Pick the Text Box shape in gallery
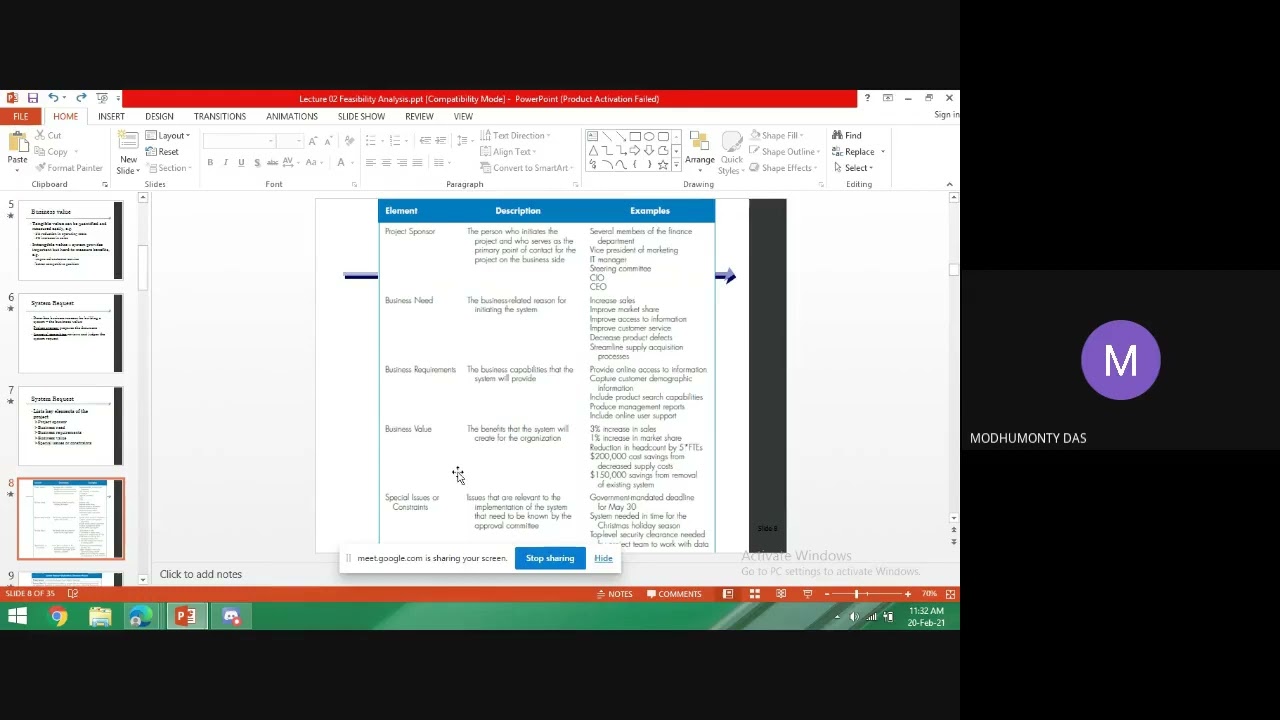Image resolution: width=1280 pixels, height=720 pixels. click(x=593, y=137)
